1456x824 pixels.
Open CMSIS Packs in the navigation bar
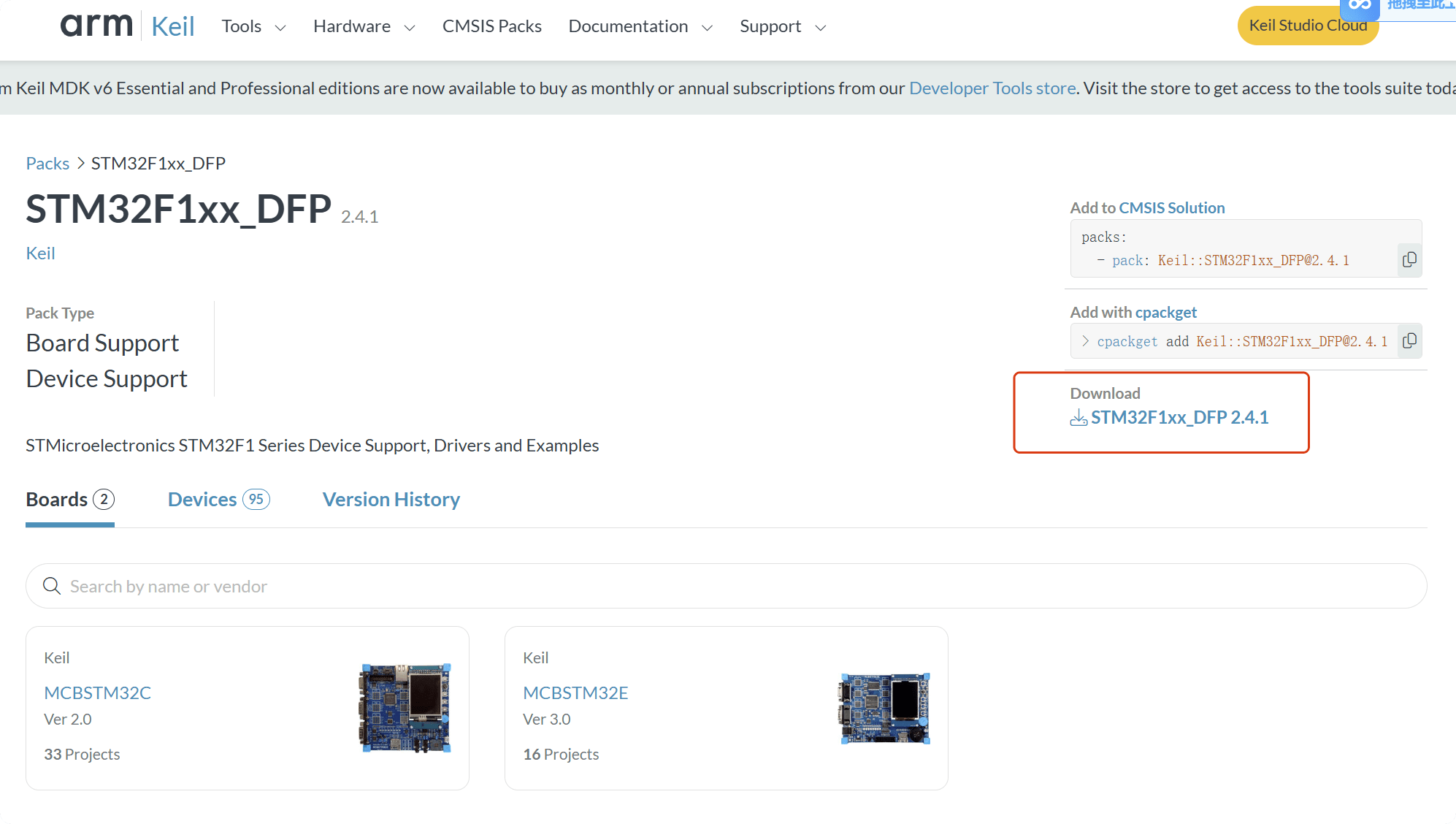pyautogui.click(x=491, y=27)
